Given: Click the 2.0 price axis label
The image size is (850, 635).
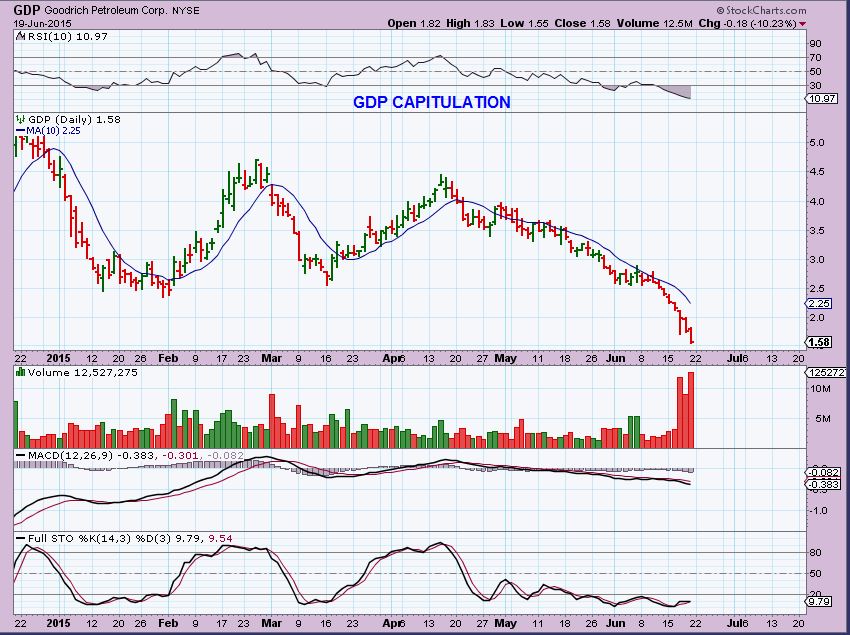Looking at the screenshot, I should point(817,318).
